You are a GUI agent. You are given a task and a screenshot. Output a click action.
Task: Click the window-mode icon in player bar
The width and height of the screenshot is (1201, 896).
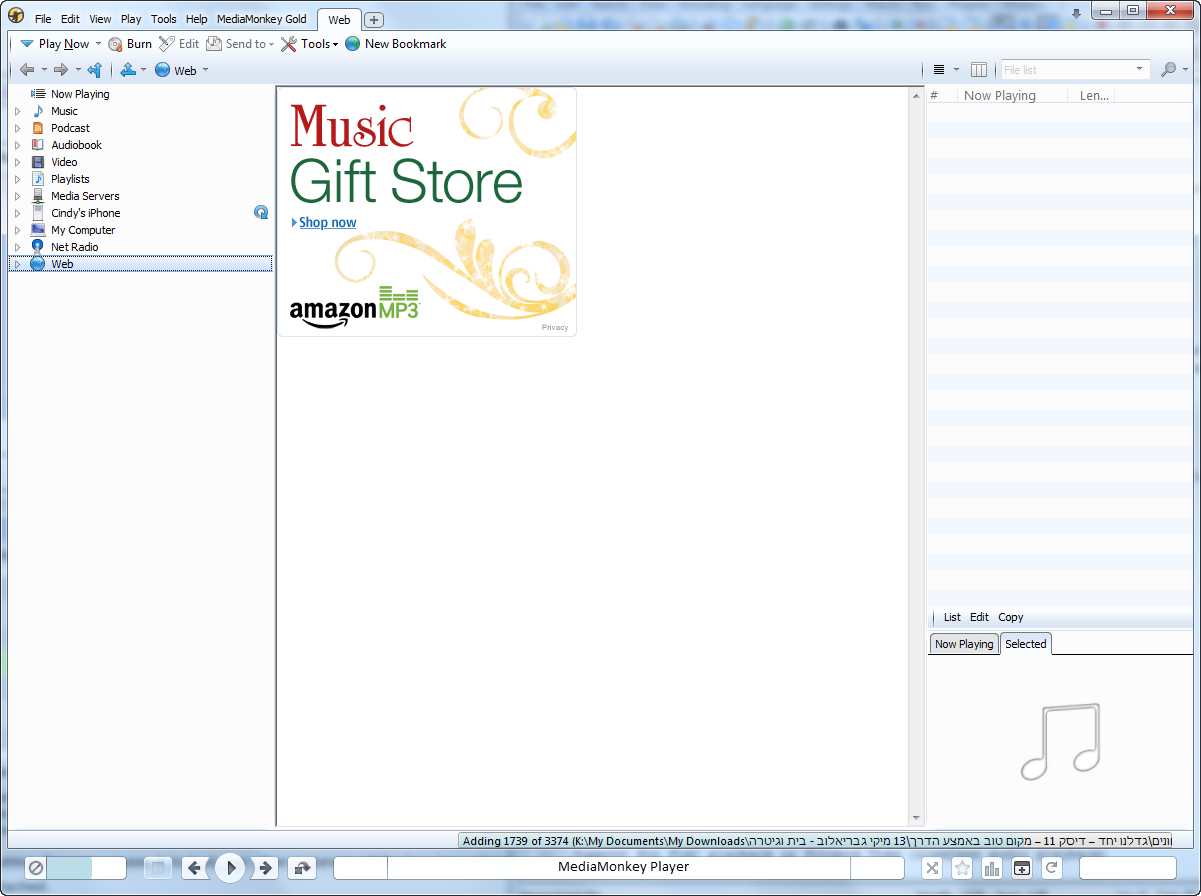tap(1021, 868)
